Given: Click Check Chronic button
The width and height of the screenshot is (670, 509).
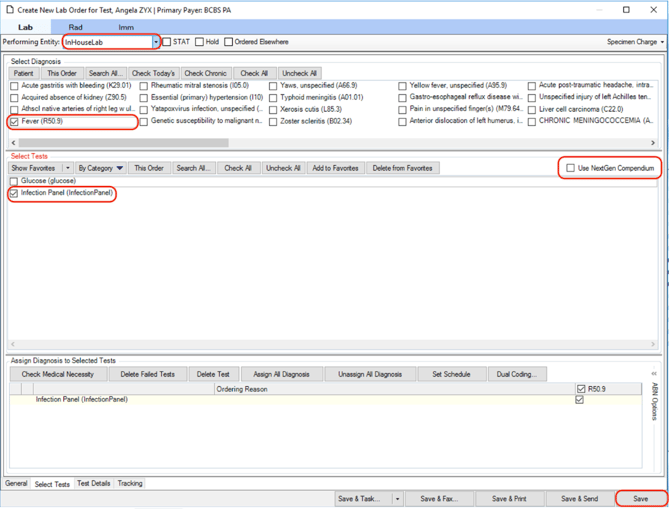Looking at the screenshot, I should 206,73.
